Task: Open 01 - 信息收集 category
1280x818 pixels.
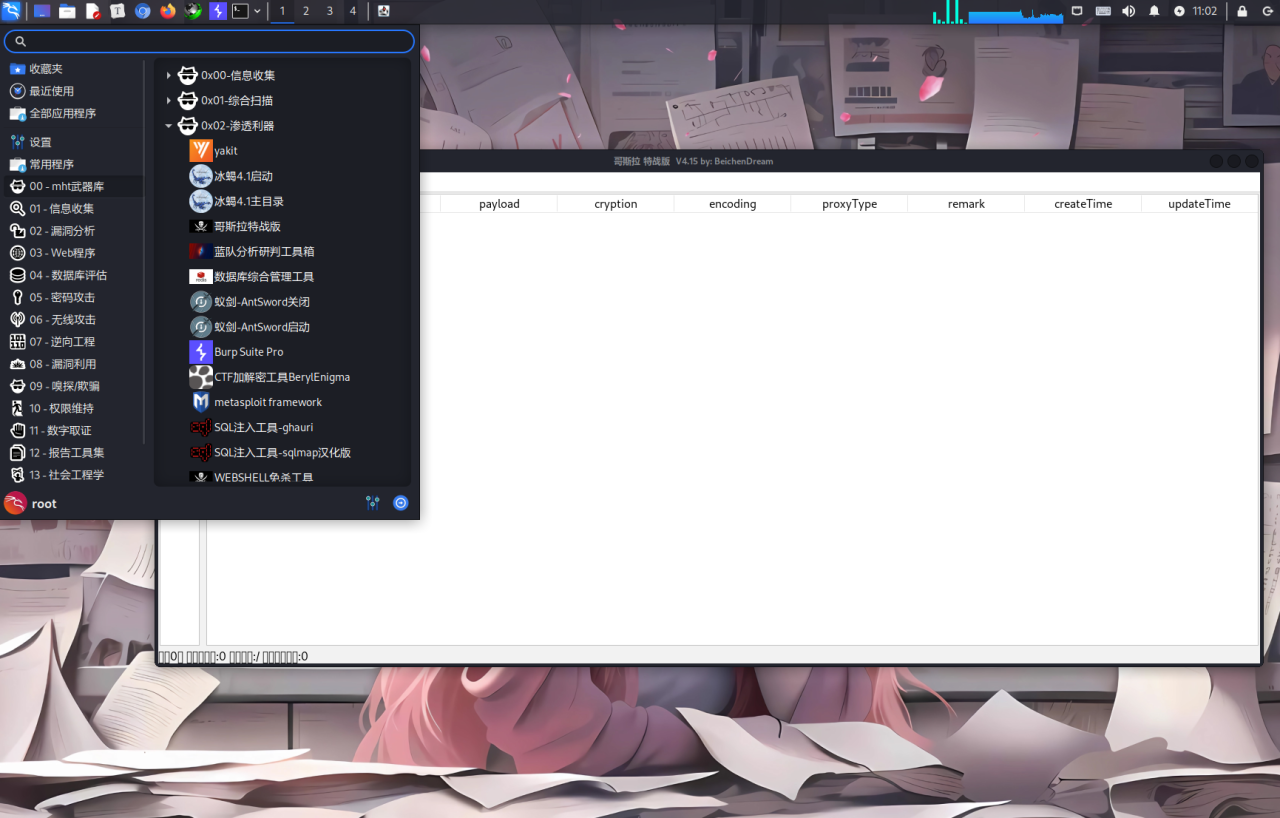Action: point(74,208)
